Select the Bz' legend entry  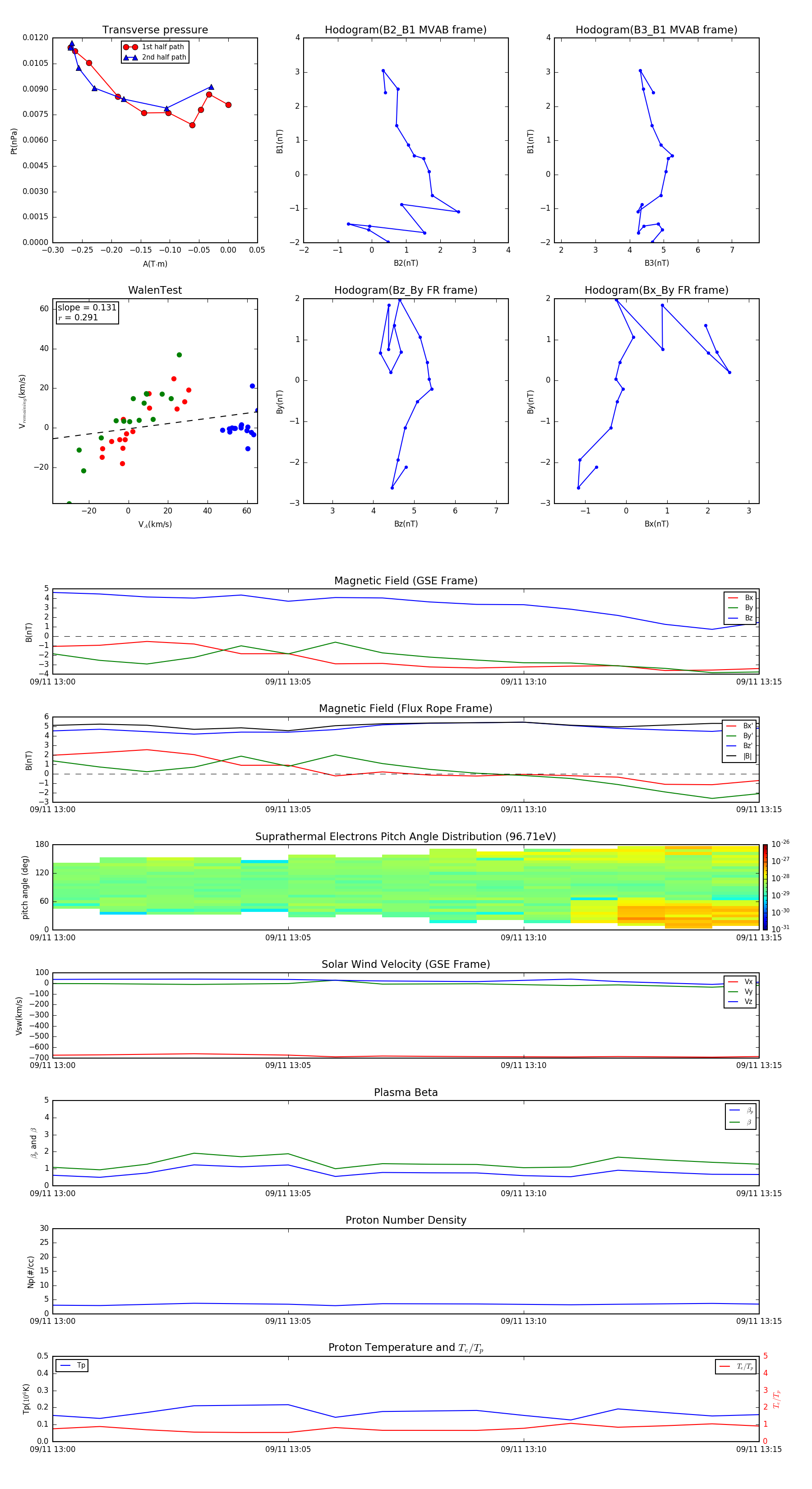[x=740, y=746]
